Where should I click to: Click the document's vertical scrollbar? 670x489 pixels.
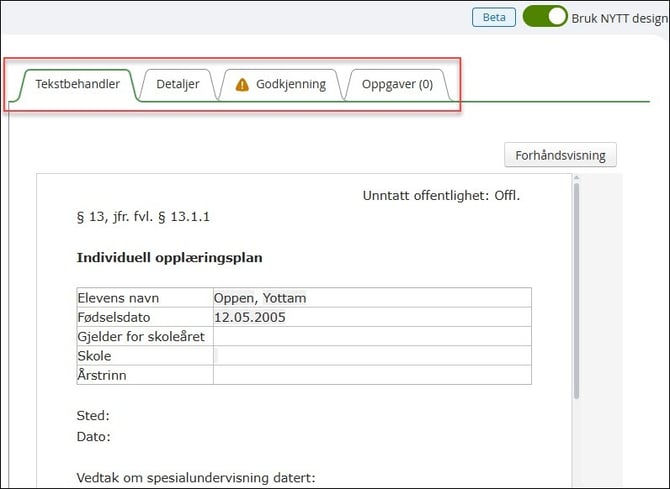[x=576, y=290]
